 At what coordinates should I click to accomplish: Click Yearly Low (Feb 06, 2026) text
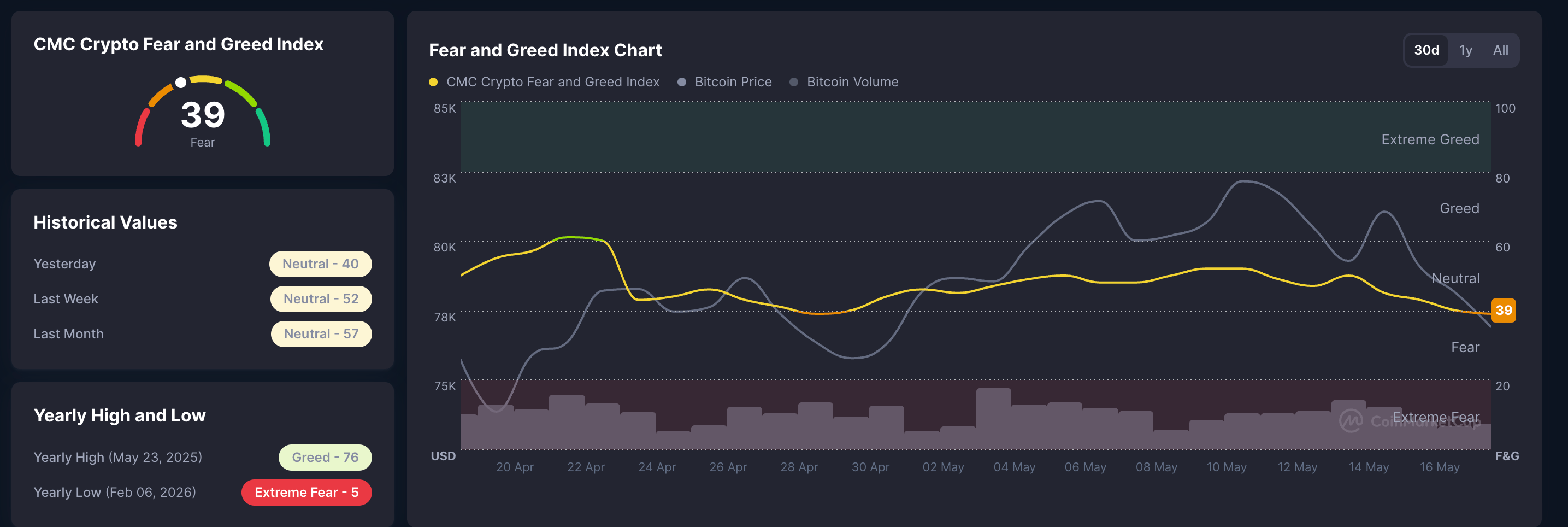coord(115,492)
